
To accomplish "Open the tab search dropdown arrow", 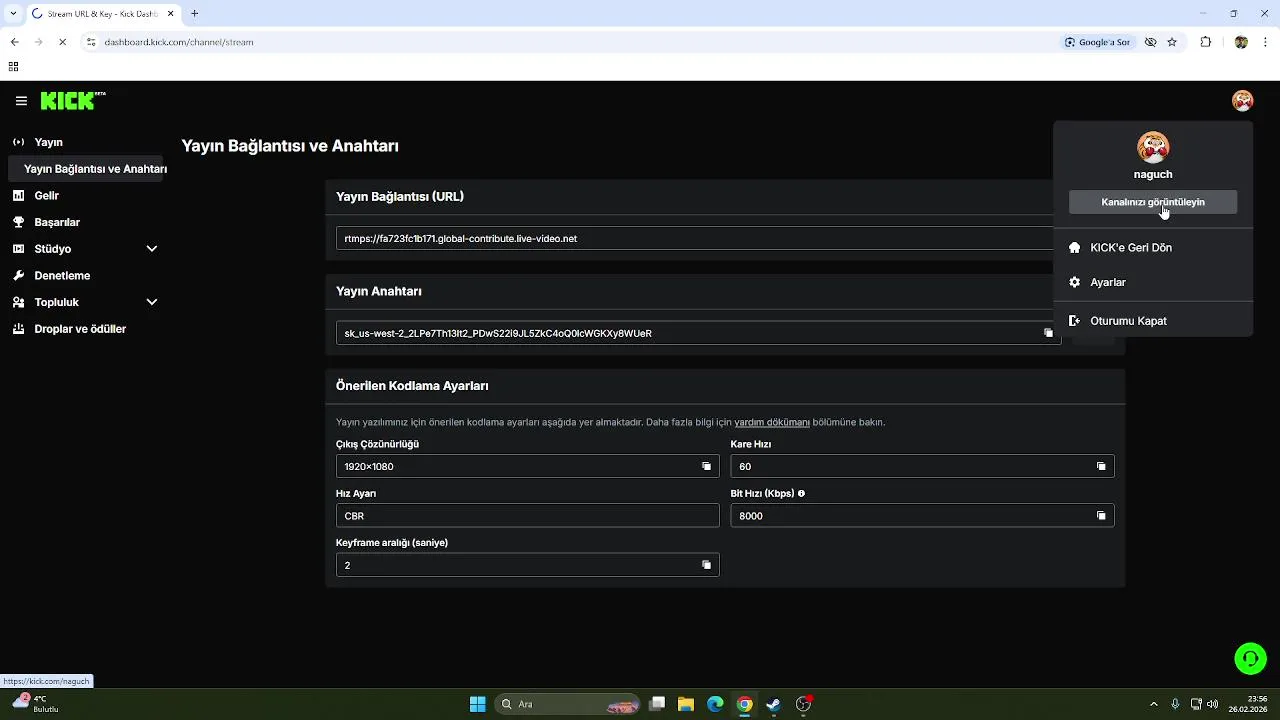I will (11, 13).
